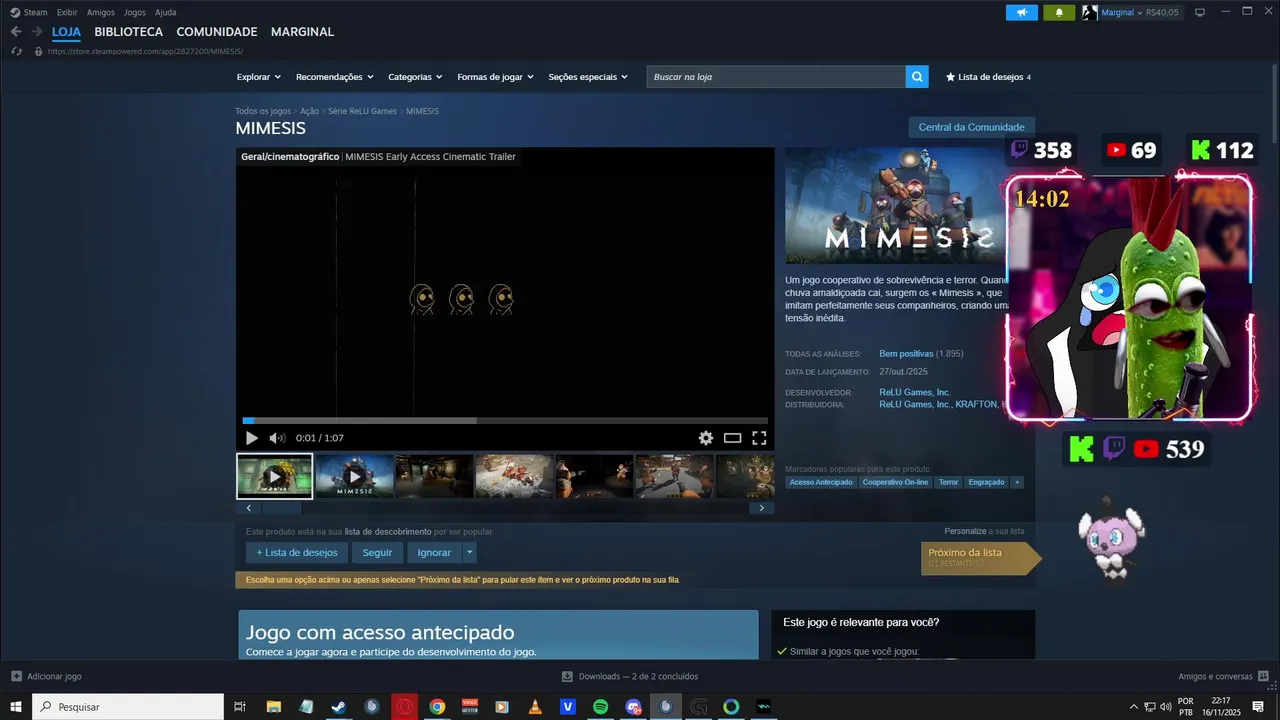
Task: Open notifications with the green bell button
Action: [1059, 13]
